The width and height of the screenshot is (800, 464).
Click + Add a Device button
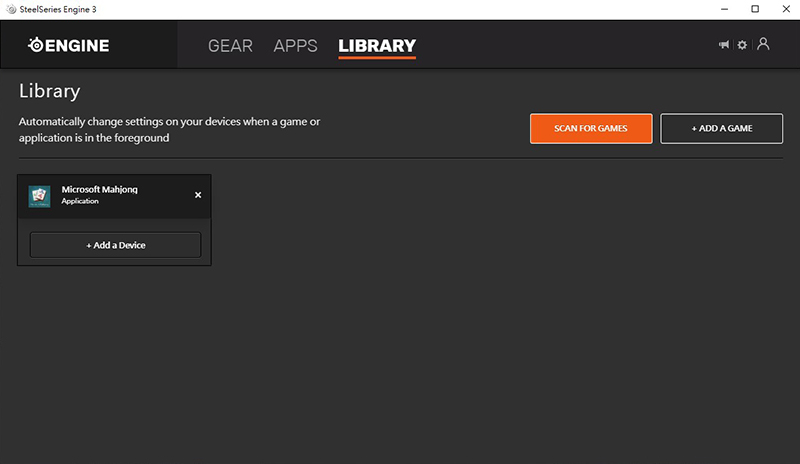115,245
